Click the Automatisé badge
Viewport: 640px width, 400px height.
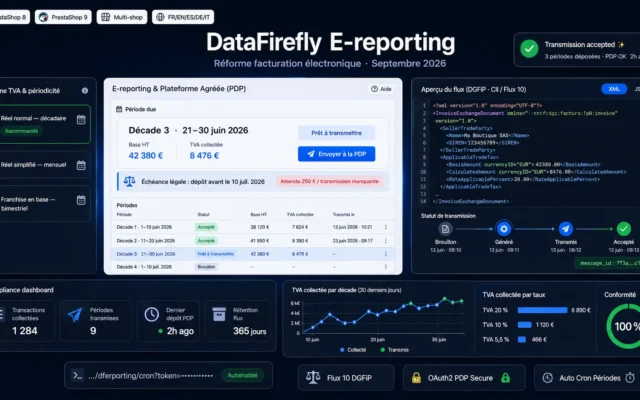pyautogui.click(x=242, y=375)
